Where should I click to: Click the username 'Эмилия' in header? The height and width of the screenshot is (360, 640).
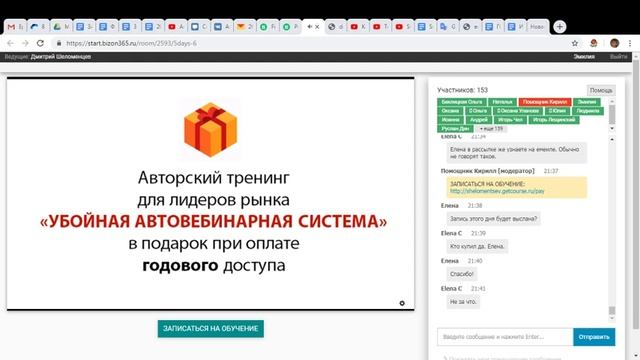pos(584,57)
